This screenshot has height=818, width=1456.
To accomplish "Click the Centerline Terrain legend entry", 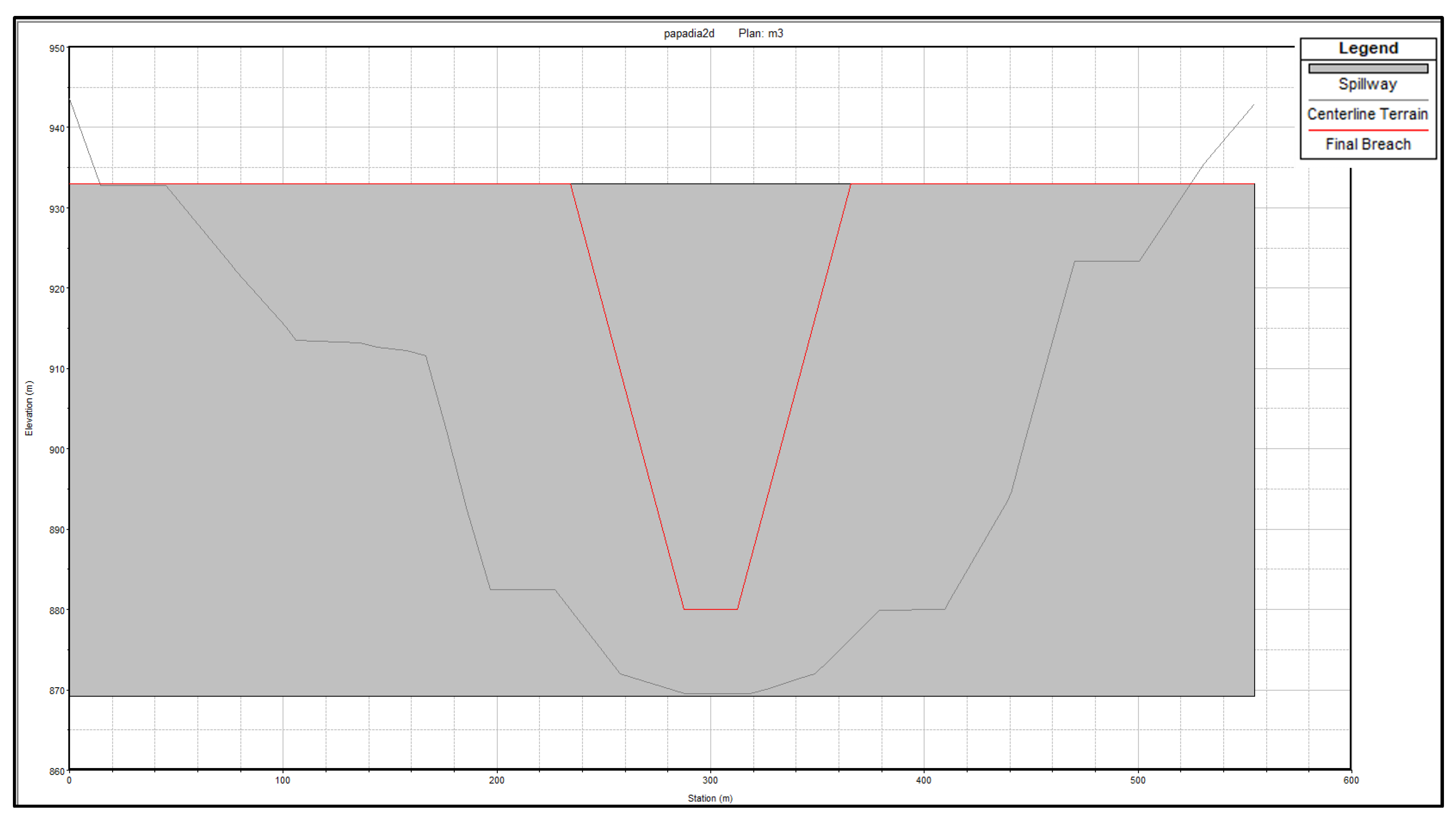I will 1367,114.
